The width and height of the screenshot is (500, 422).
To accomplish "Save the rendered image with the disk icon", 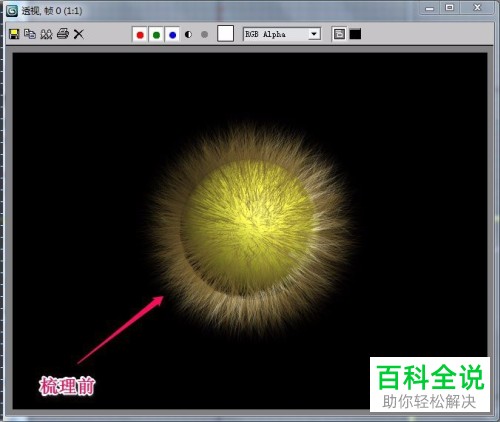I will pyautogui.click(x=14, y=34).
